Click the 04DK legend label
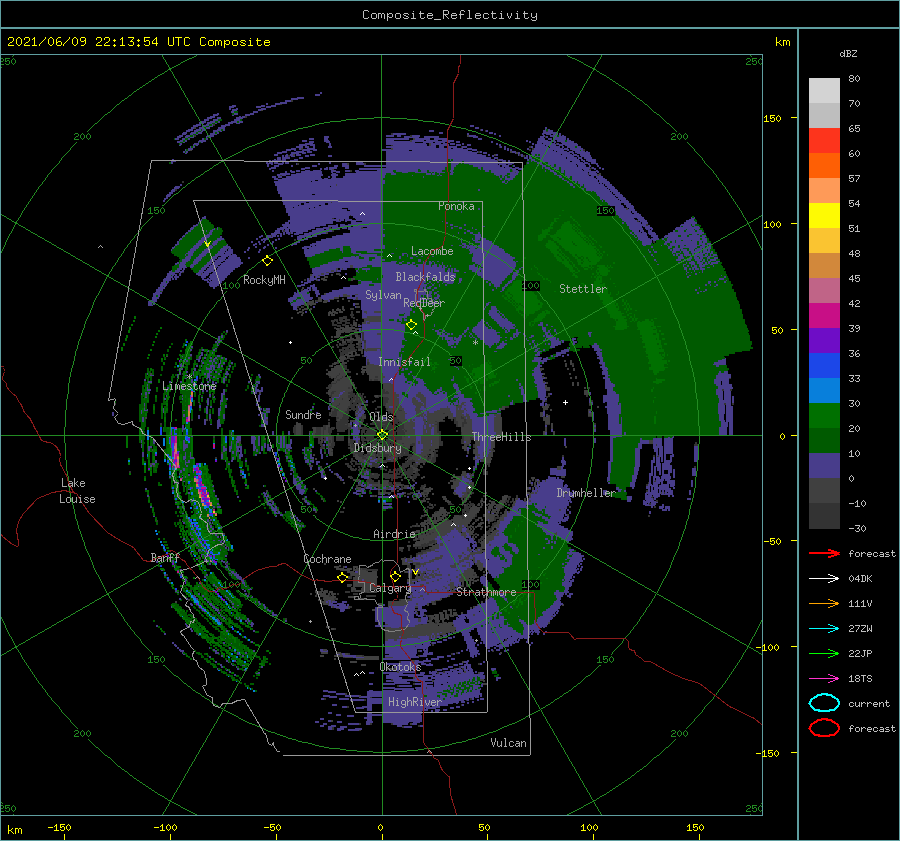 (x=860, y=579)
